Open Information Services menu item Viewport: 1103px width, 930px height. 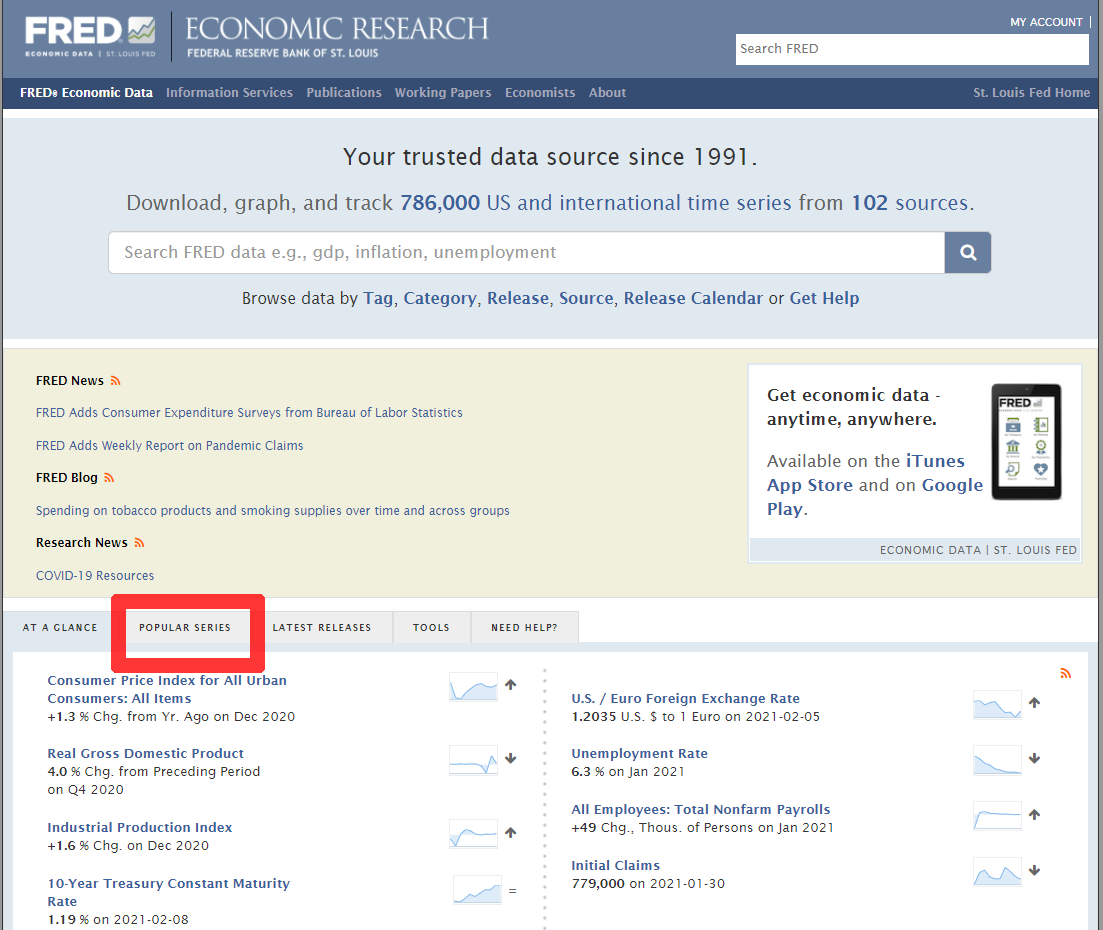[229, 93]
